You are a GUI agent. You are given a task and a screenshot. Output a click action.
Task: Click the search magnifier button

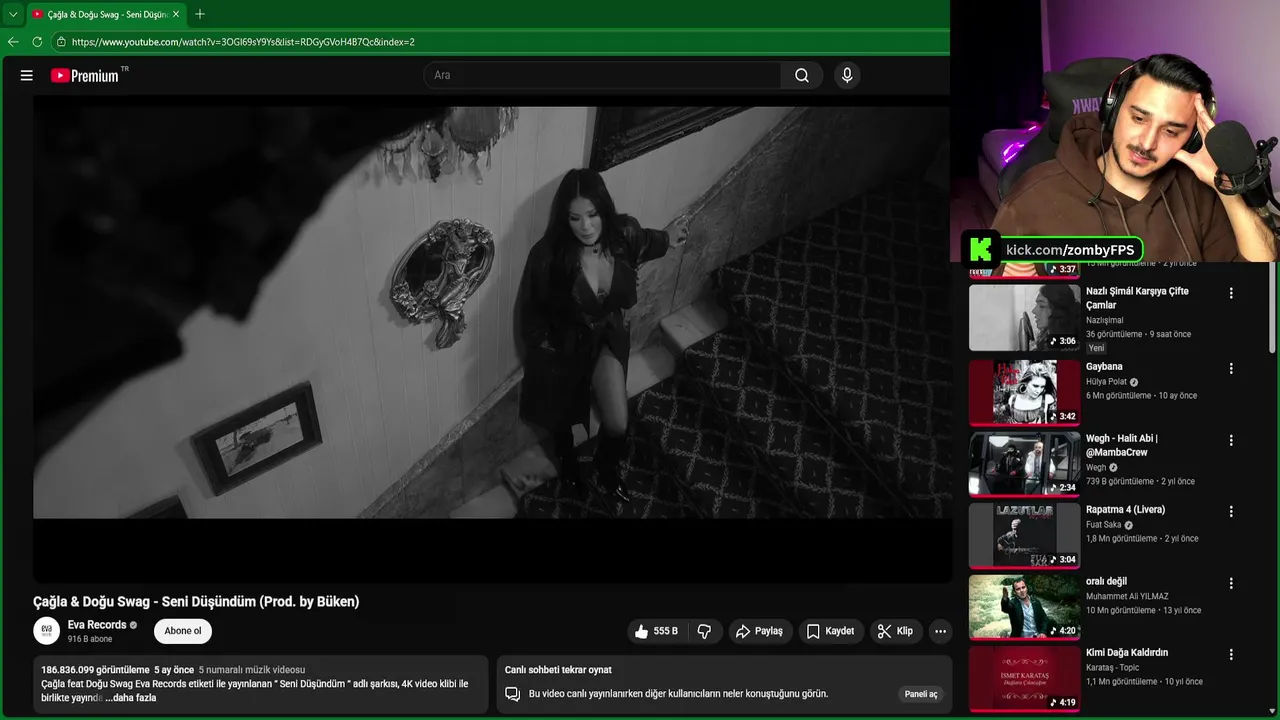[x=802, y=75]
